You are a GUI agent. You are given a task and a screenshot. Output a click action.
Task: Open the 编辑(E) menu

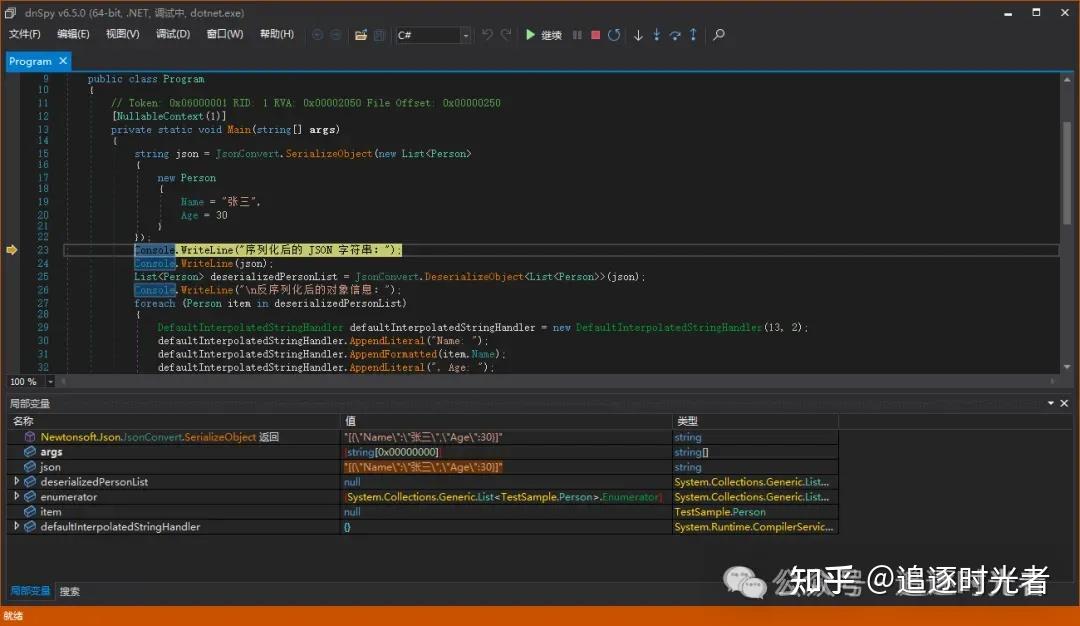point(73,34)
